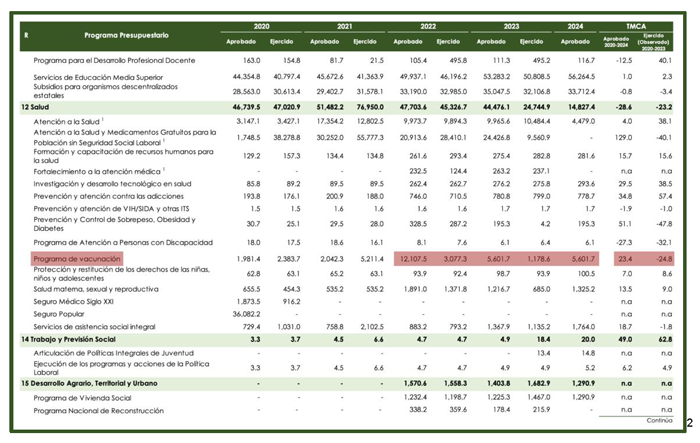Image resolution: width=700 pixels, height=443 pixels.
Task: Click the 2020 year column header
Action: point(263,26)
